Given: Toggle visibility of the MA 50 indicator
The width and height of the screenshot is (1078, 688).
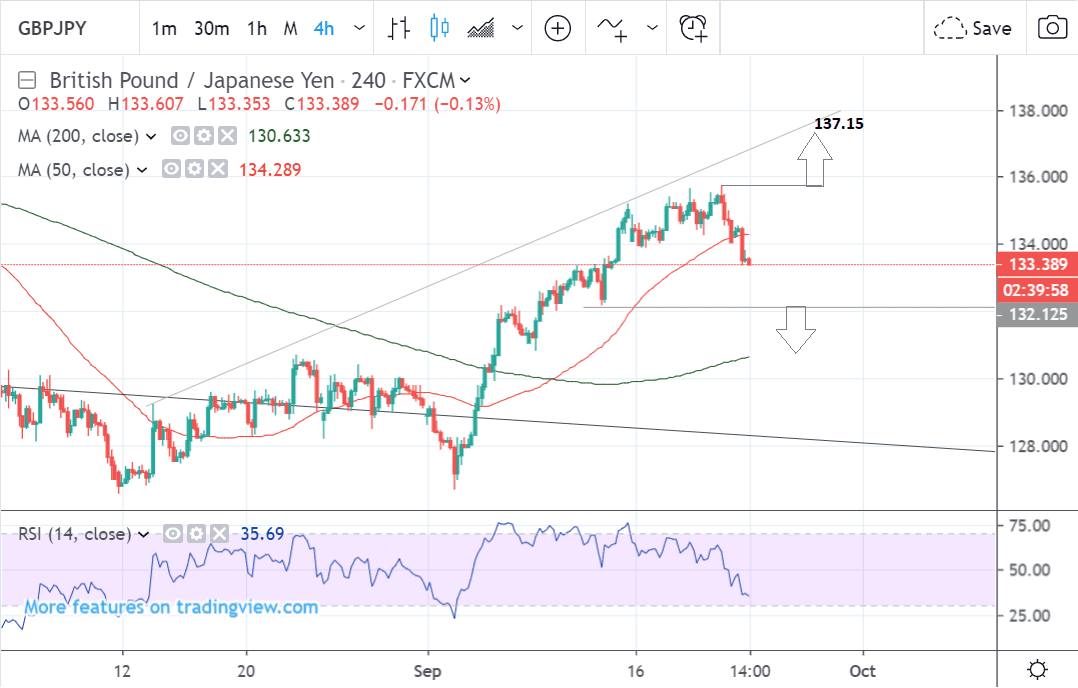Looking at the screenshot, I should (172, 170).
